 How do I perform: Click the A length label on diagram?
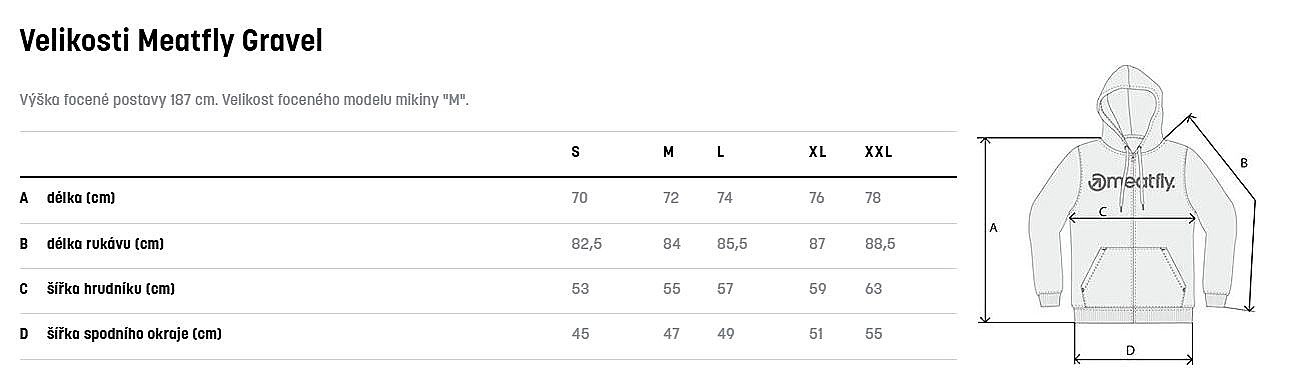pyautogui.click(x=993, y=228)
